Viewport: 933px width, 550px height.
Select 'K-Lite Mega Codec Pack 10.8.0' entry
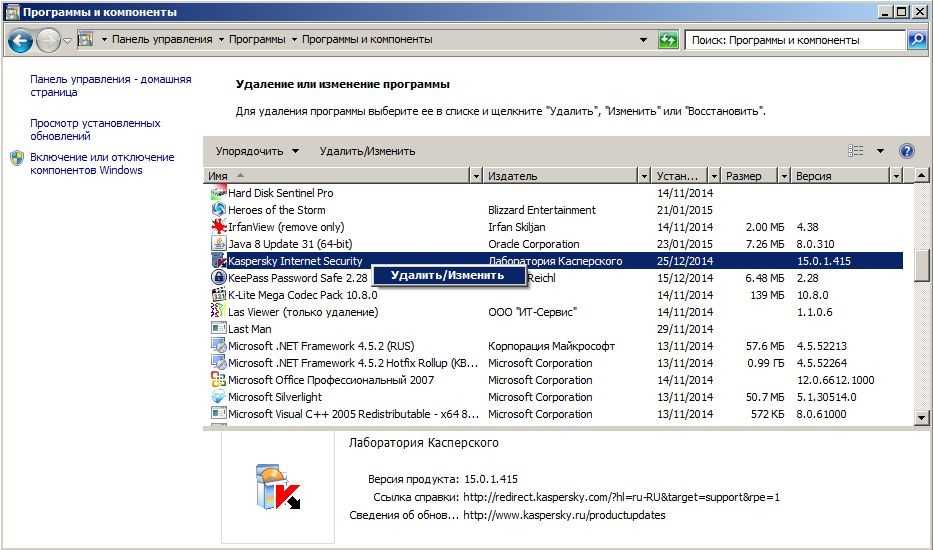coord(303,295)
